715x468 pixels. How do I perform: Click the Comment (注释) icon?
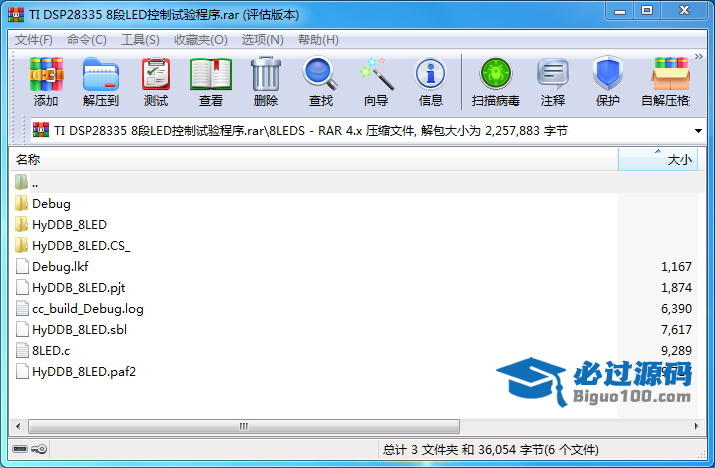[553, 74]
